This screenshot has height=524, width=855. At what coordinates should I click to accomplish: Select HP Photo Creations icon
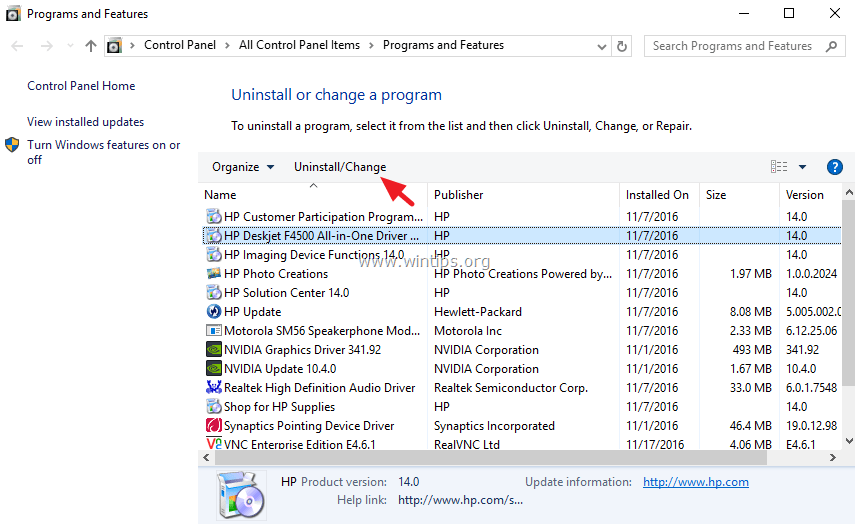214,273
